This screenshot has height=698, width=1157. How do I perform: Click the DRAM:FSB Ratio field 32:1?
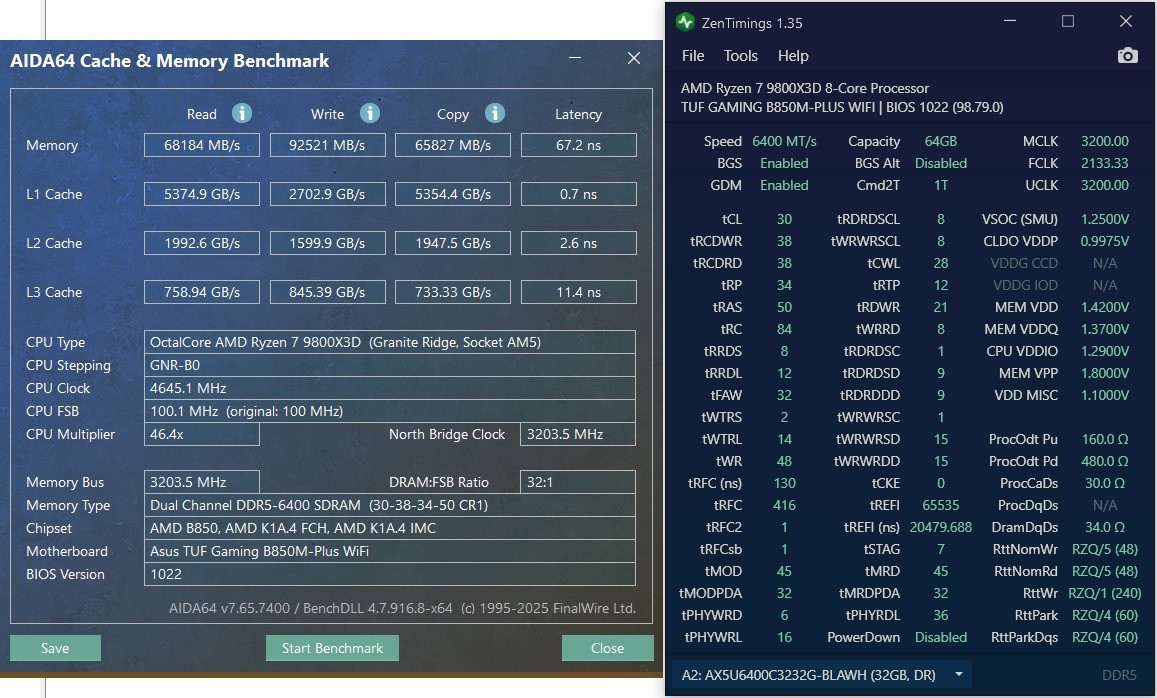578,482
